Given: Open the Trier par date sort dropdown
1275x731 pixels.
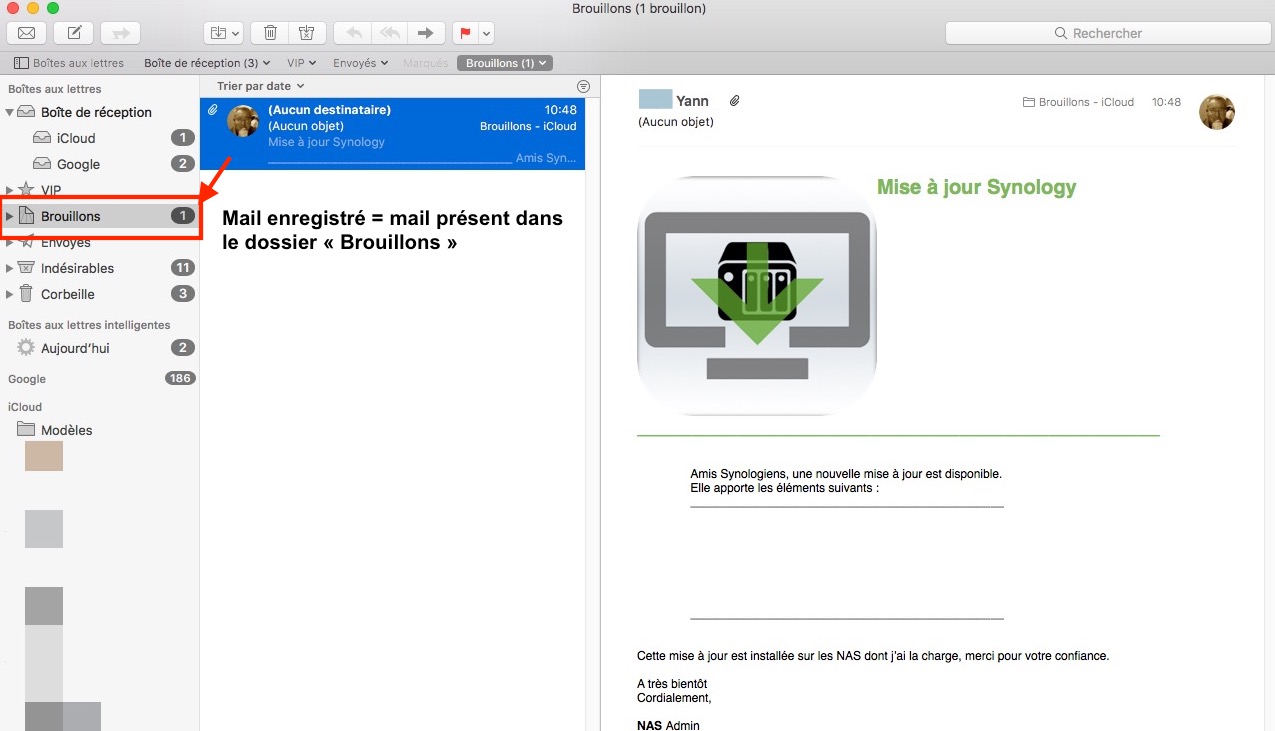Looking at the screenshot, I should point(260,87).
